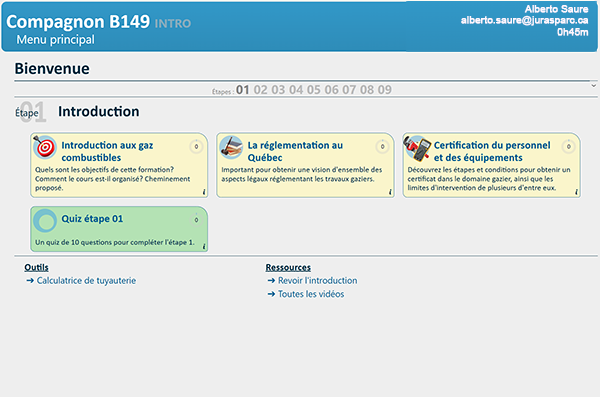Click the INTRO label in header
The width and height of the screenshot is (600, 397).
tap(173, 24)
